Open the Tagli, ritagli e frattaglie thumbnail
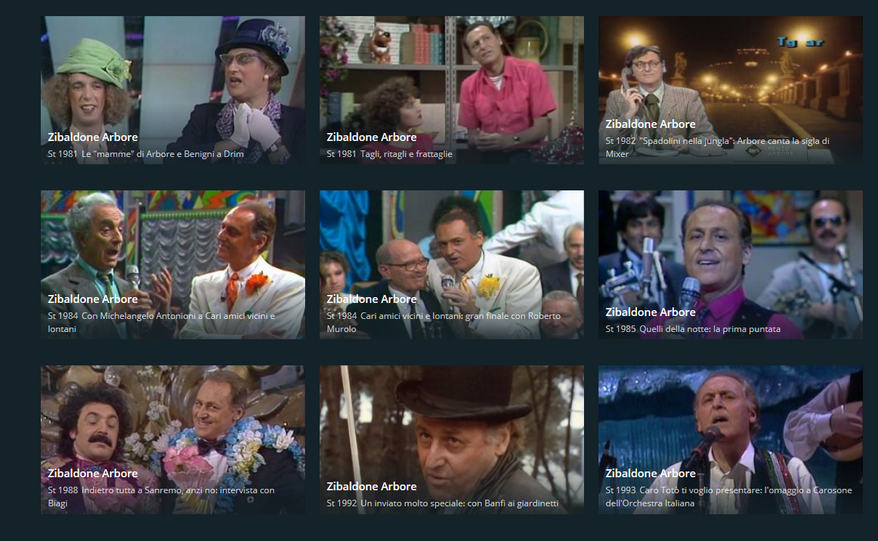This screenshot has width=878, height=541. [x=452, y=90]
